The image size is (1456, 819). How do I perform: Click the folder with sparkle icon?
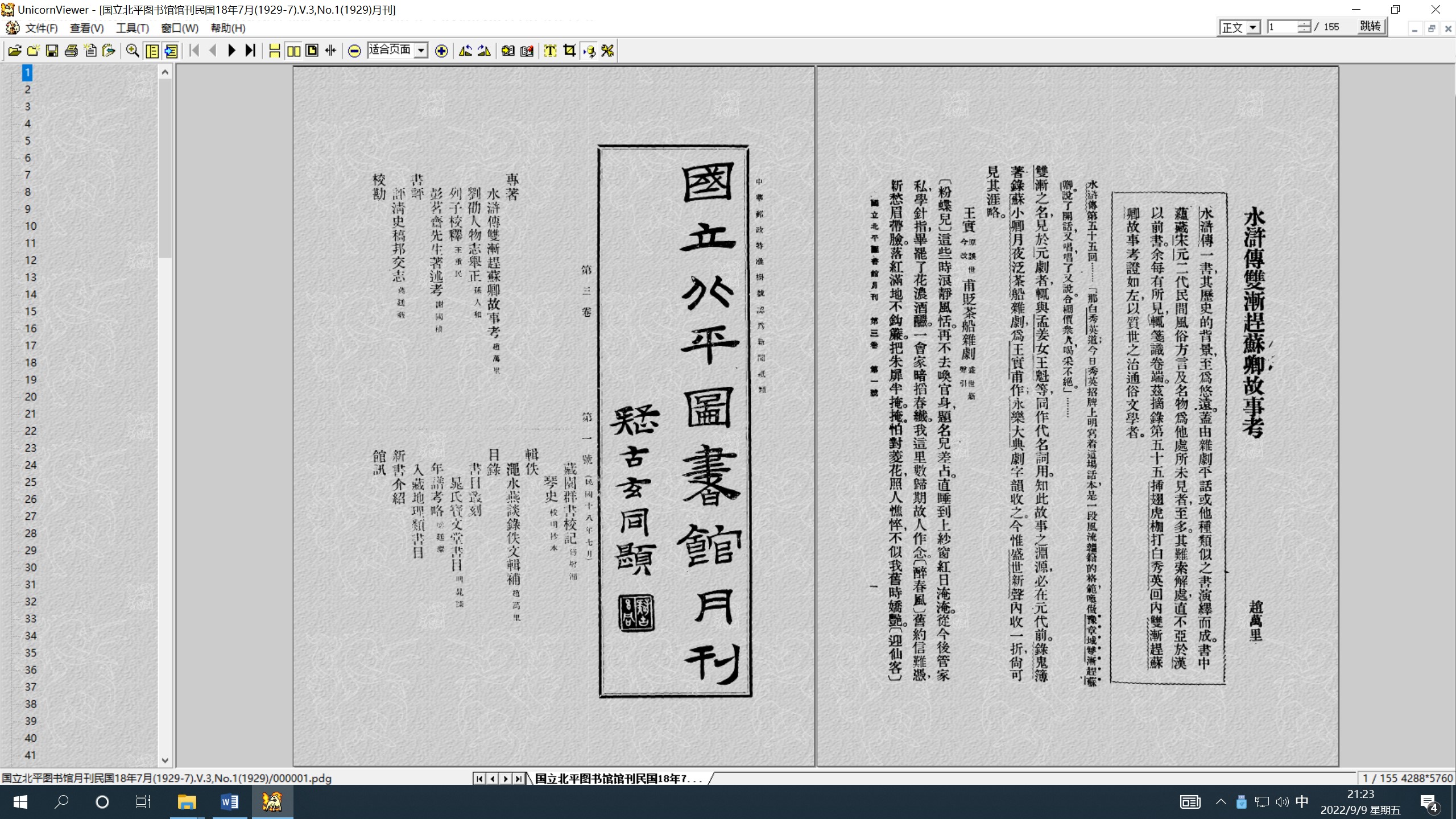pyautogui.click(x=33, y=51)
